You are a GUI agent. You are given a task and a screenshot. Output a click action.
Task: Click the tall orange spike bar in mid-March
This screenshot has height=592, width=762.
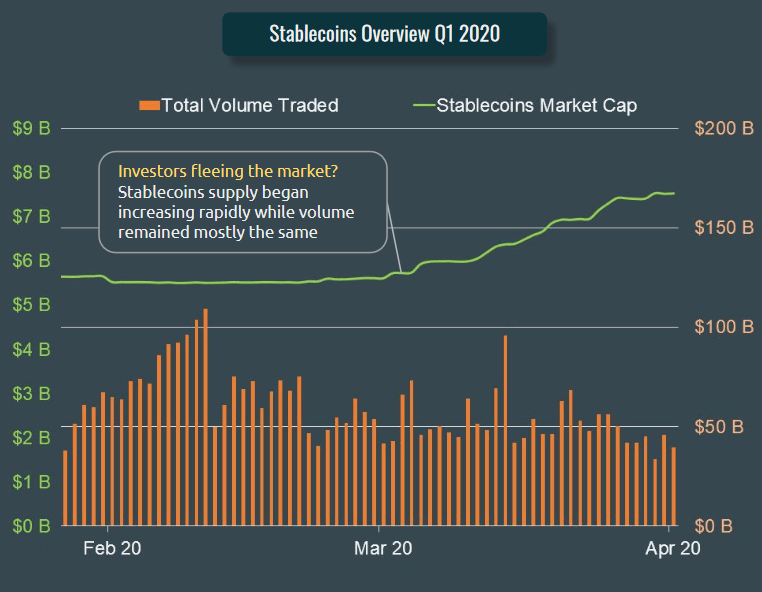(x=505, y=430)
